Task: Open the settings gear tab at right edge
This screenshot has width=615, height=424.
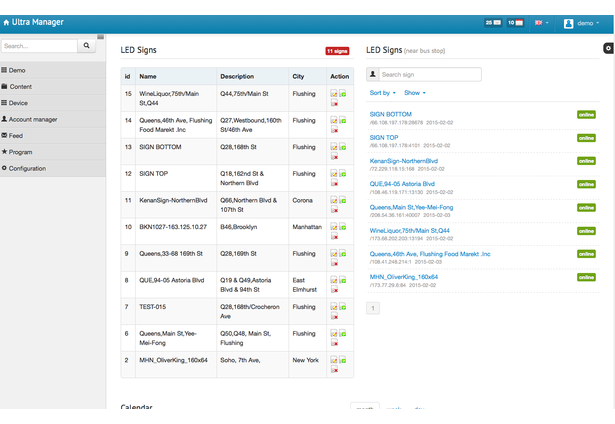Action: 608,48
